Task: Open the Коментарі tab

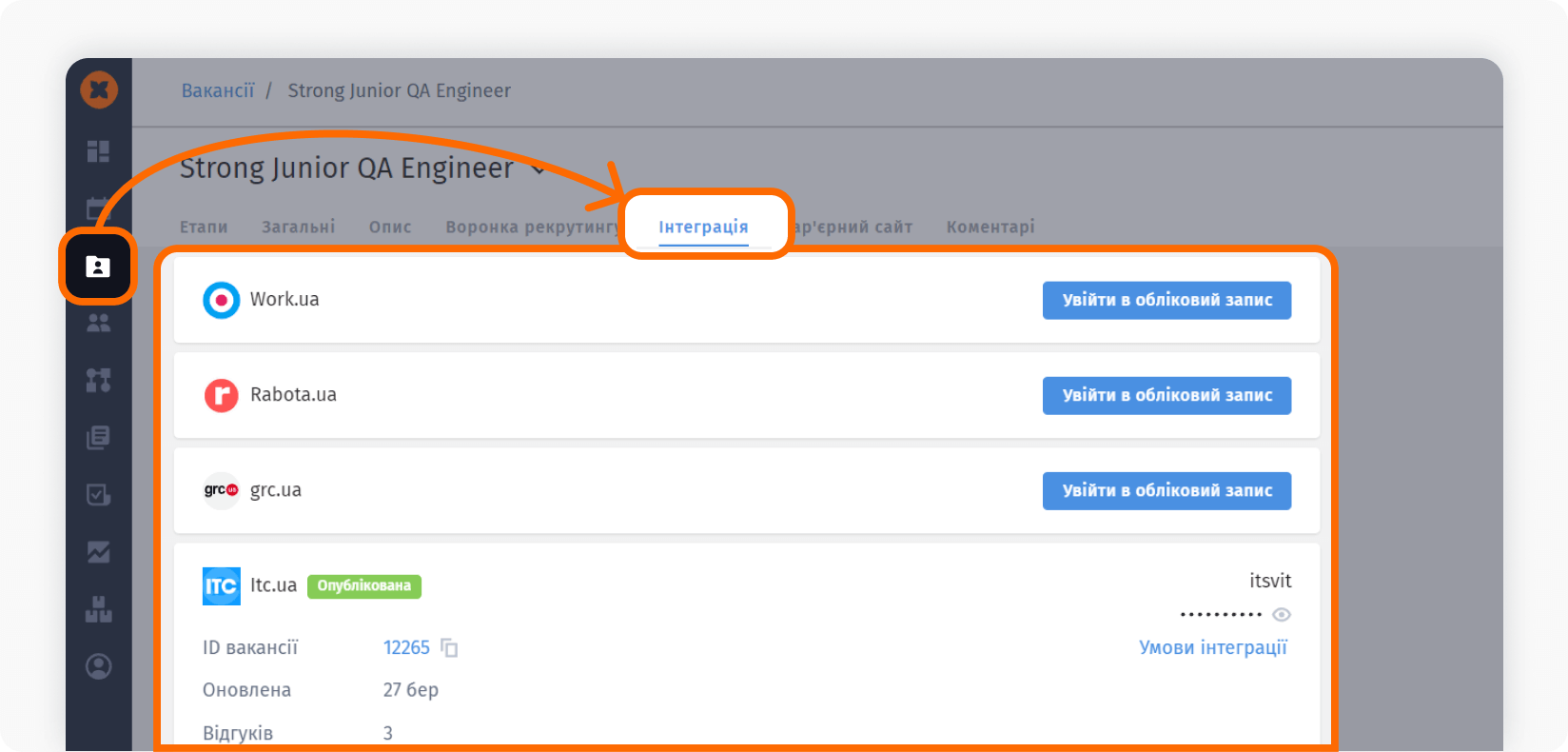Action: coord(990,227)
